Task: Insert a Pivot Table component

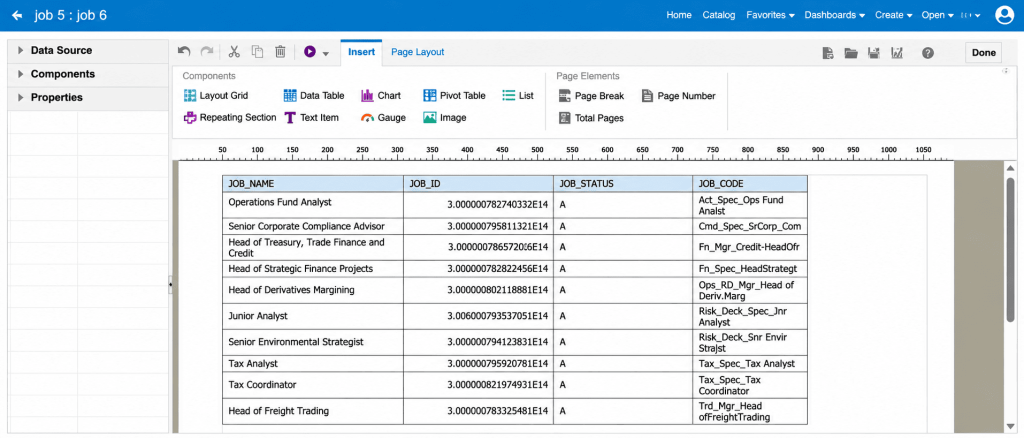Action: pyautogui.click(x=454, y=95)
